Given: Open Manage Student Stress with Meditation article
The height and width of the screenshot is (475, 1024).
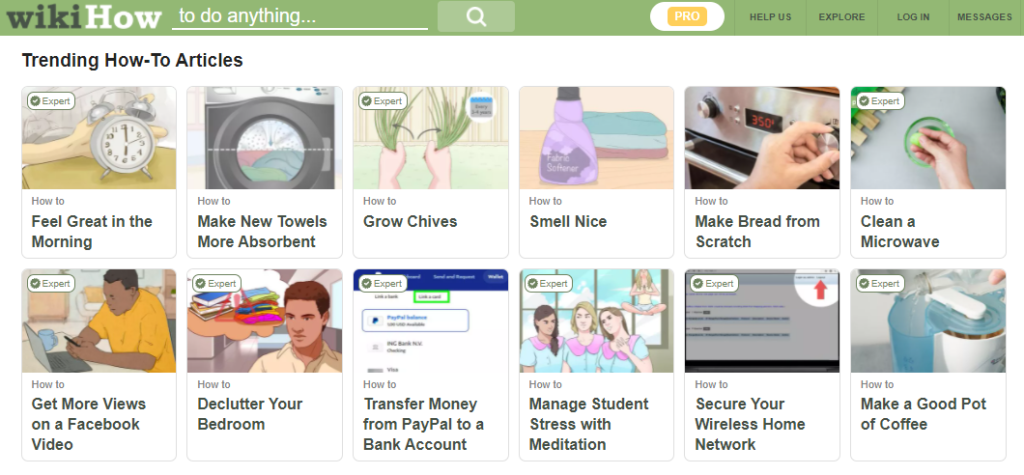Looking at the screenshot, I should click(588, 424).
